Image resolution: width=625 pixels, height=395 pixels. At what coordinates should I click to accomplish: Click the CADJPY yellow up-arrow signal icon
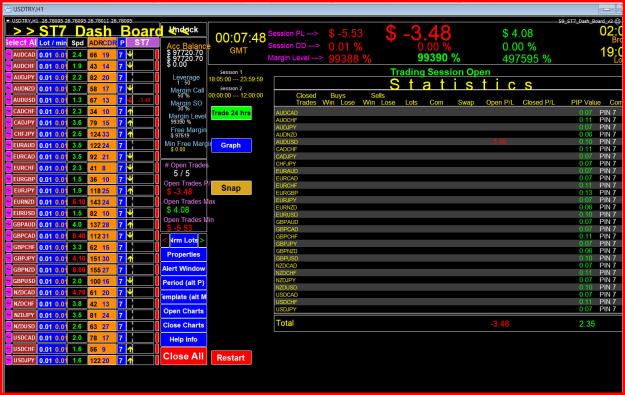coord(130,122)
